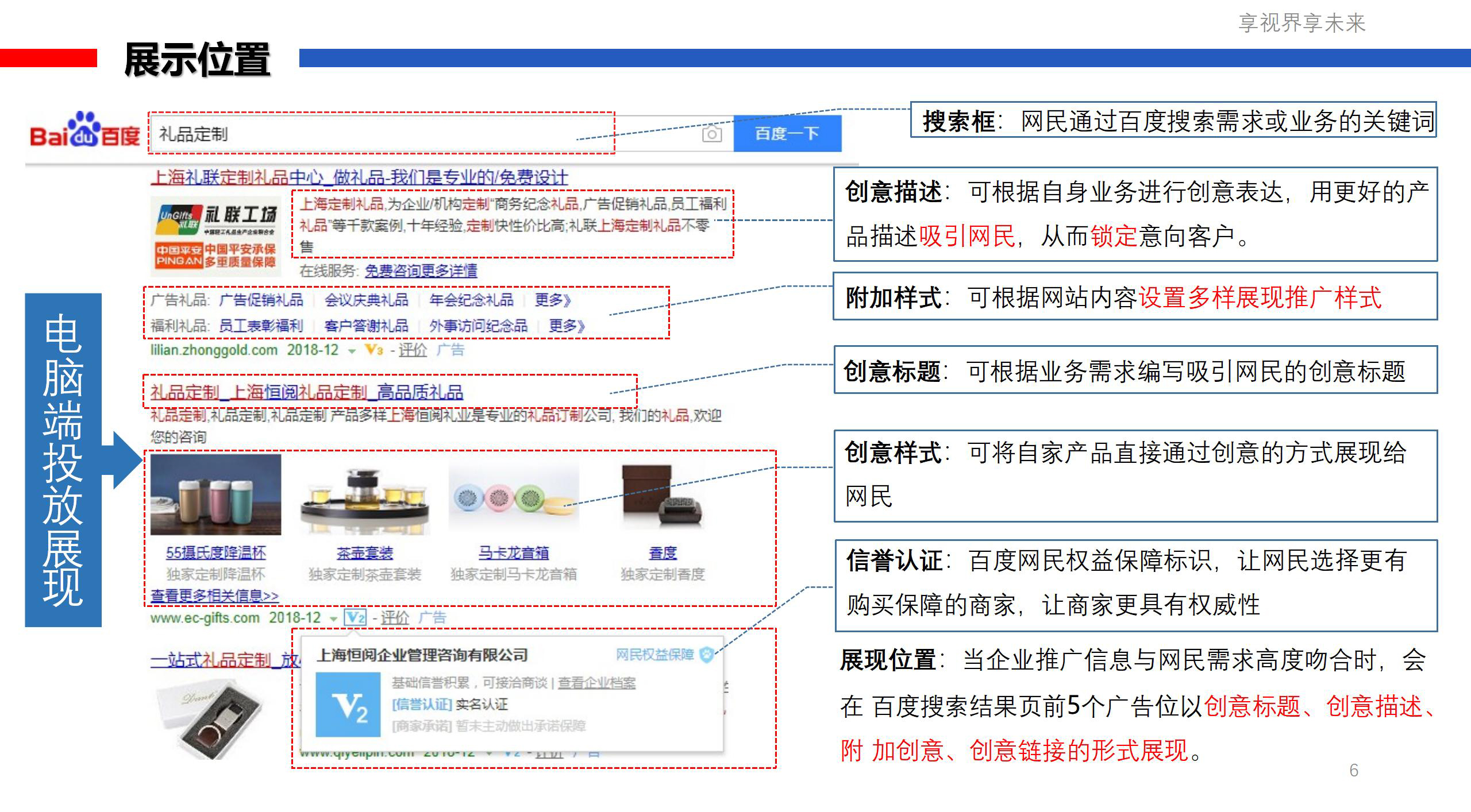
Task: Click the Baidu logo
Action: coord(84,130)
